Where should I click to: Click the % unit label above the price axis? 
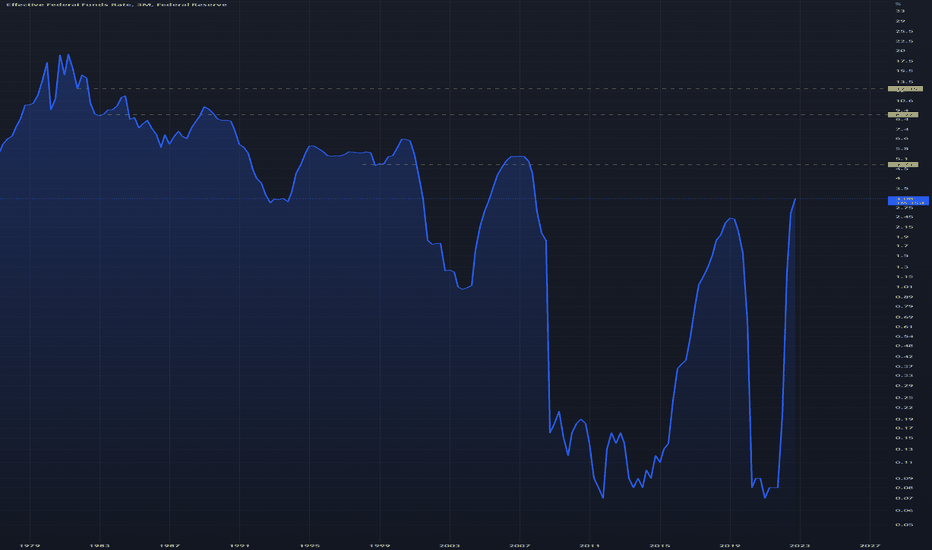point(898,4)
